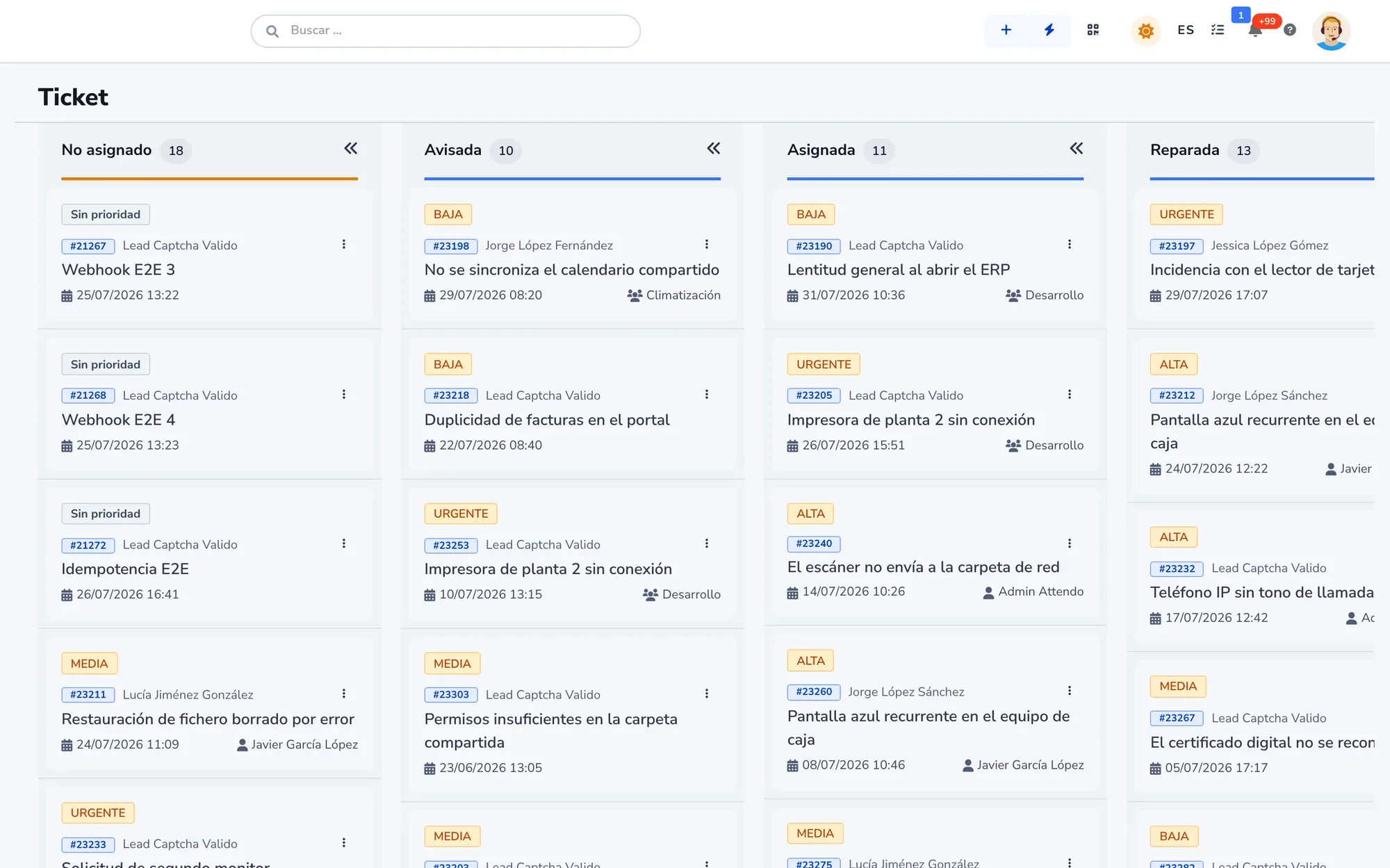This screenshot has width=1390, height=868.
Task: Open ticket Lentitud general al abrir el ERP
Action: (x=899, y=270)
